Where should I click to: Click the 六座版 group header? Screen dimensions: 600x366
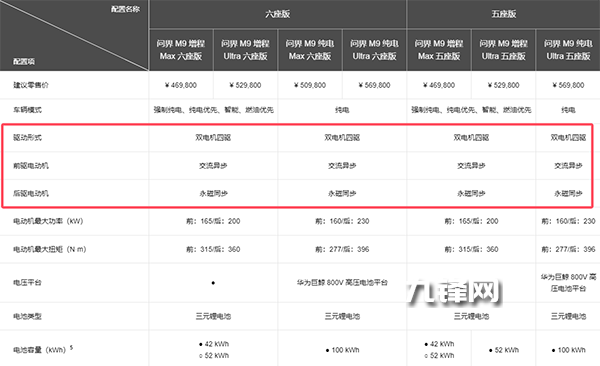(x=277, y=14)
